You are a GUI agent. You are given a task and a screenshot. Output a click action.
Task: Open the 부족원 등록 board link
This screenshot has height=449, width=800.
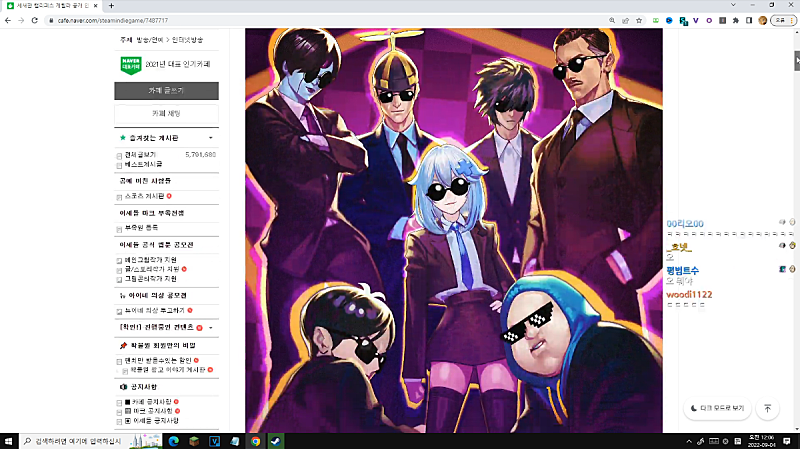(141, 228)
